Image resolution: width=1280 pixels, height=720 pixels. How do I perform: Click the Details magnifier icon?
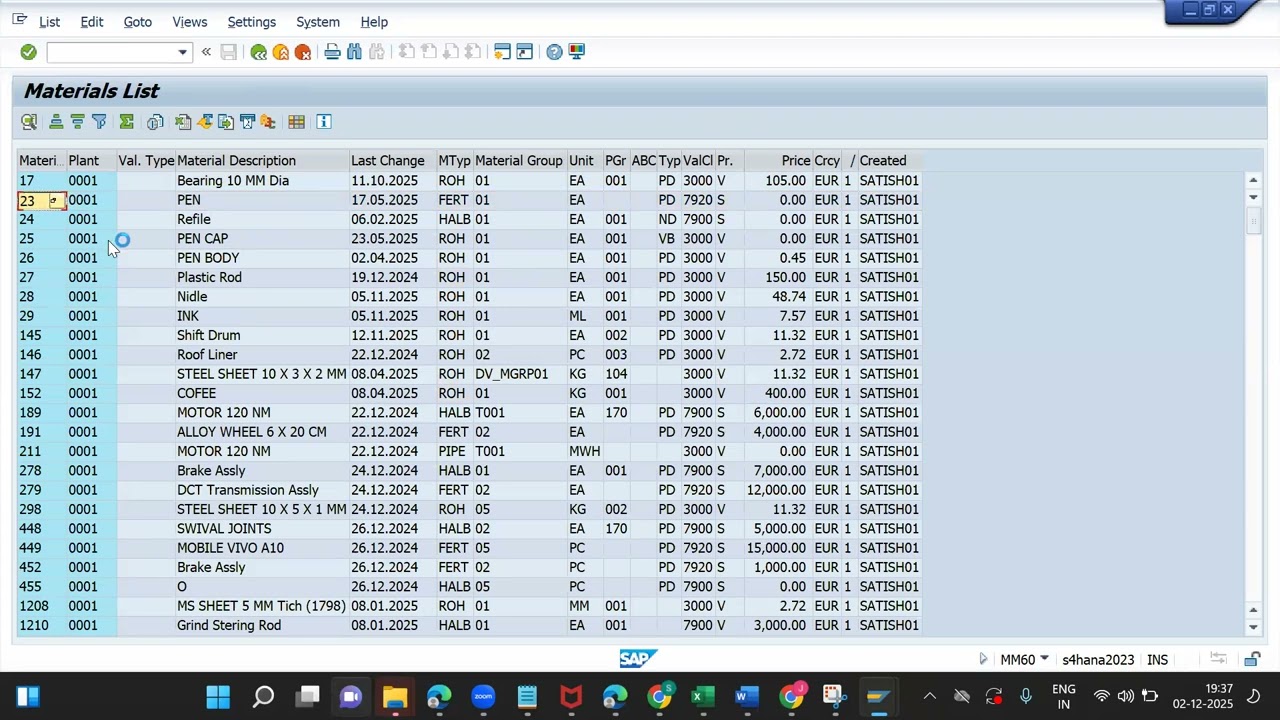coord(29,122)
